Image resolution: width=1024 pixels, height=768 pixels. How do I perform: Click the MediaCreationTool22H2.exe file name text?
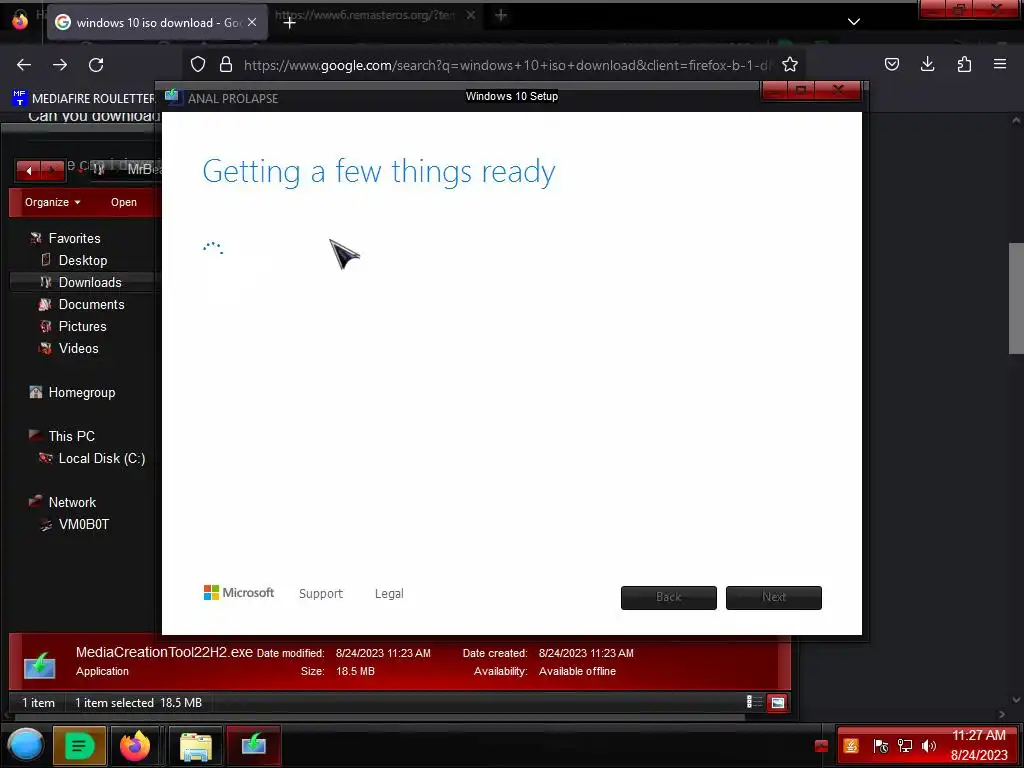164,652
